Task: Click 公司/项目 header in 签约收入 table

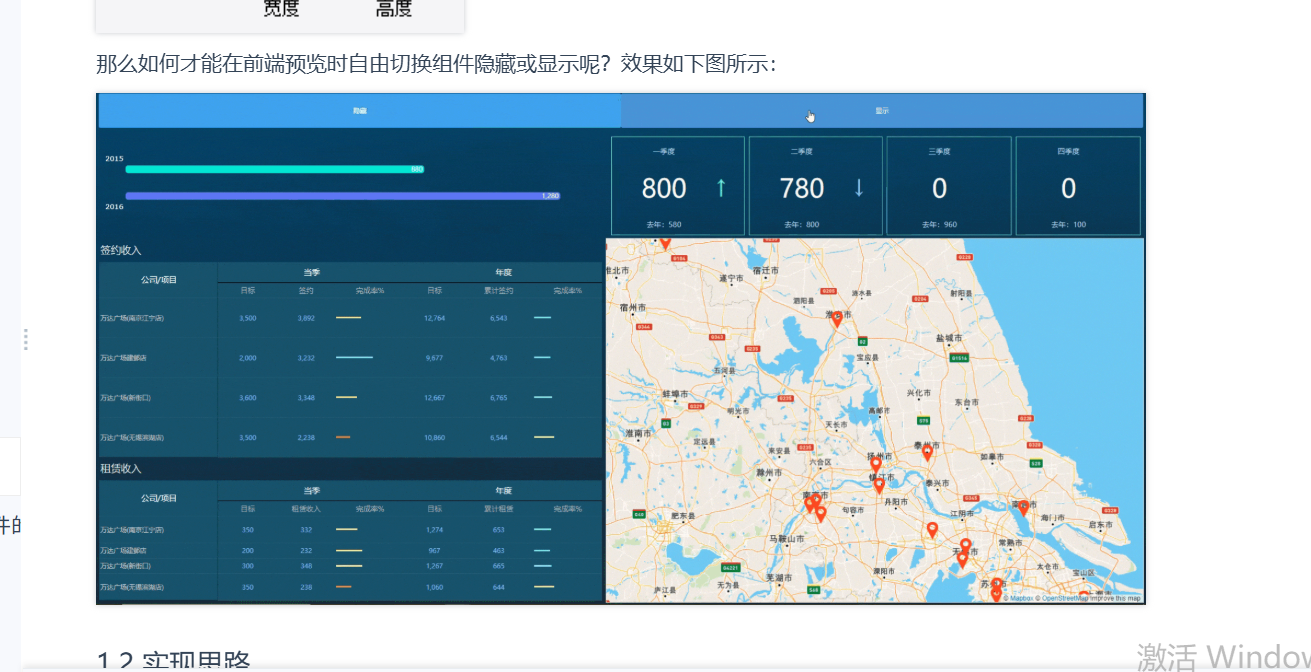Action: [158, 280]
